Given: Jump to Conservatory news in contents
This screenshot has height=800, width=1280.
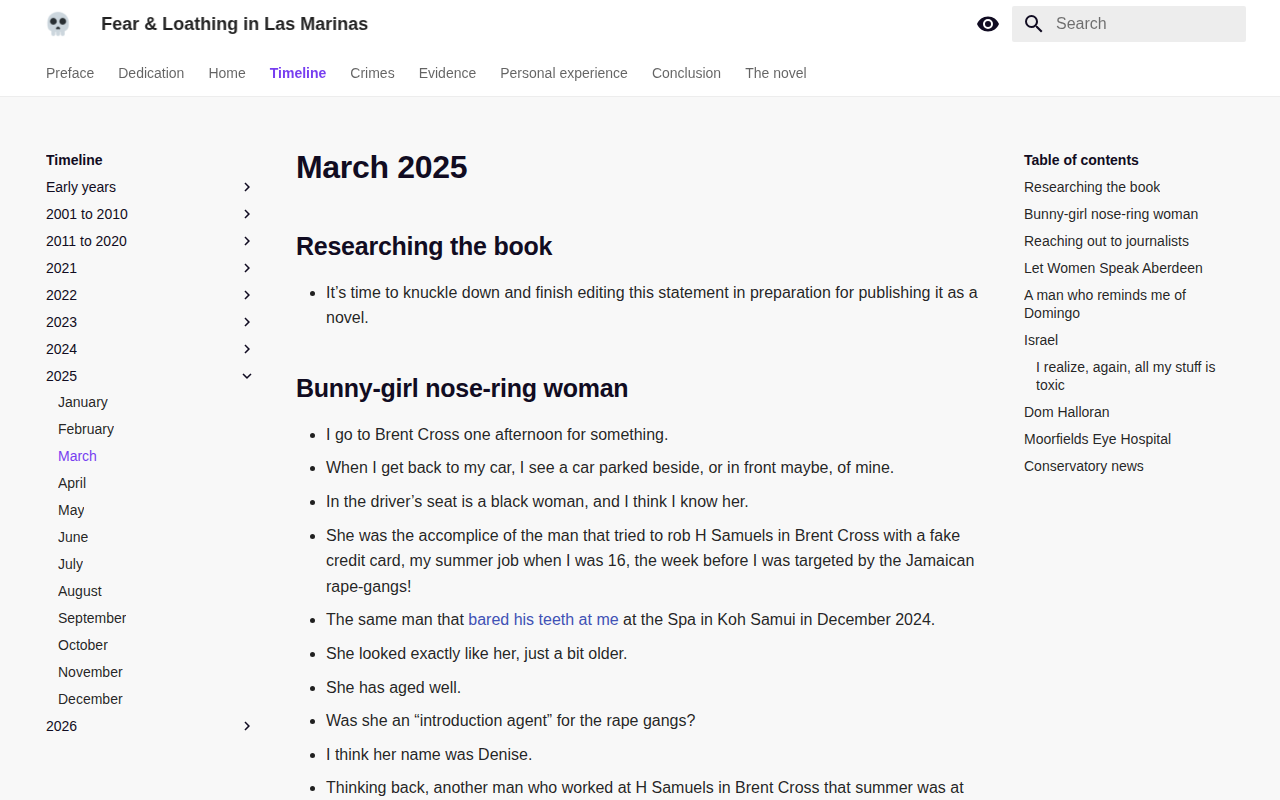Looking at the screenshot, I should coord(1083,466).
